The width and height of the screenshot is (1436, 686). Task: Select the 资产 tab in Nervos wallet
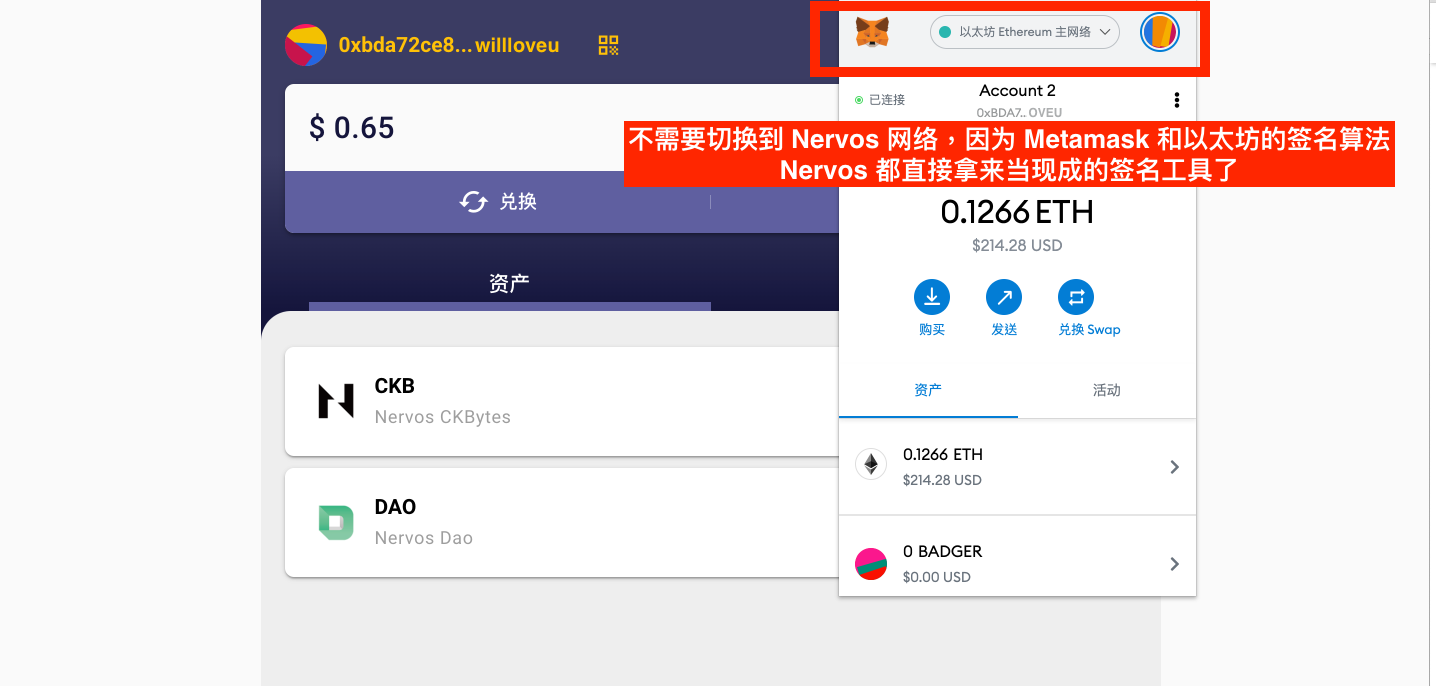pyautogui.click(x=509, y=284)
